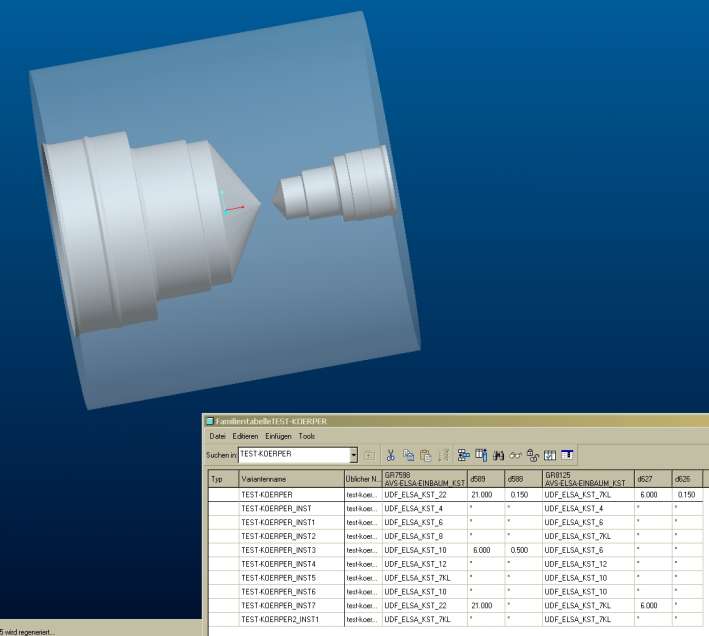Click the d626 column header
709x636 pixels.
(687, 479)
